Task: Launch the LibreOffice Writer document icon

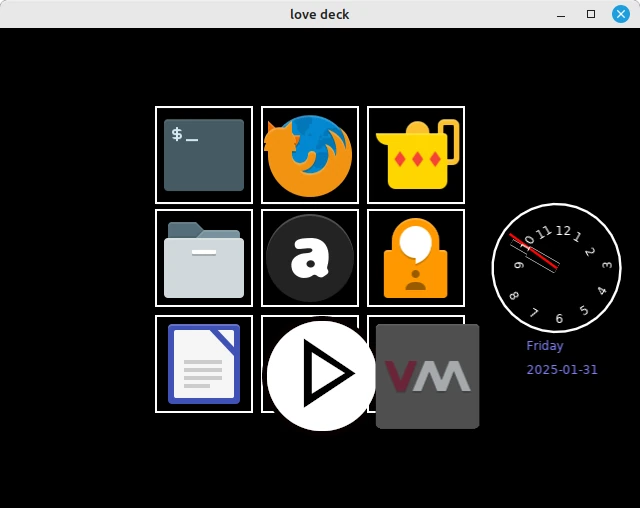Action: (204, 364)
